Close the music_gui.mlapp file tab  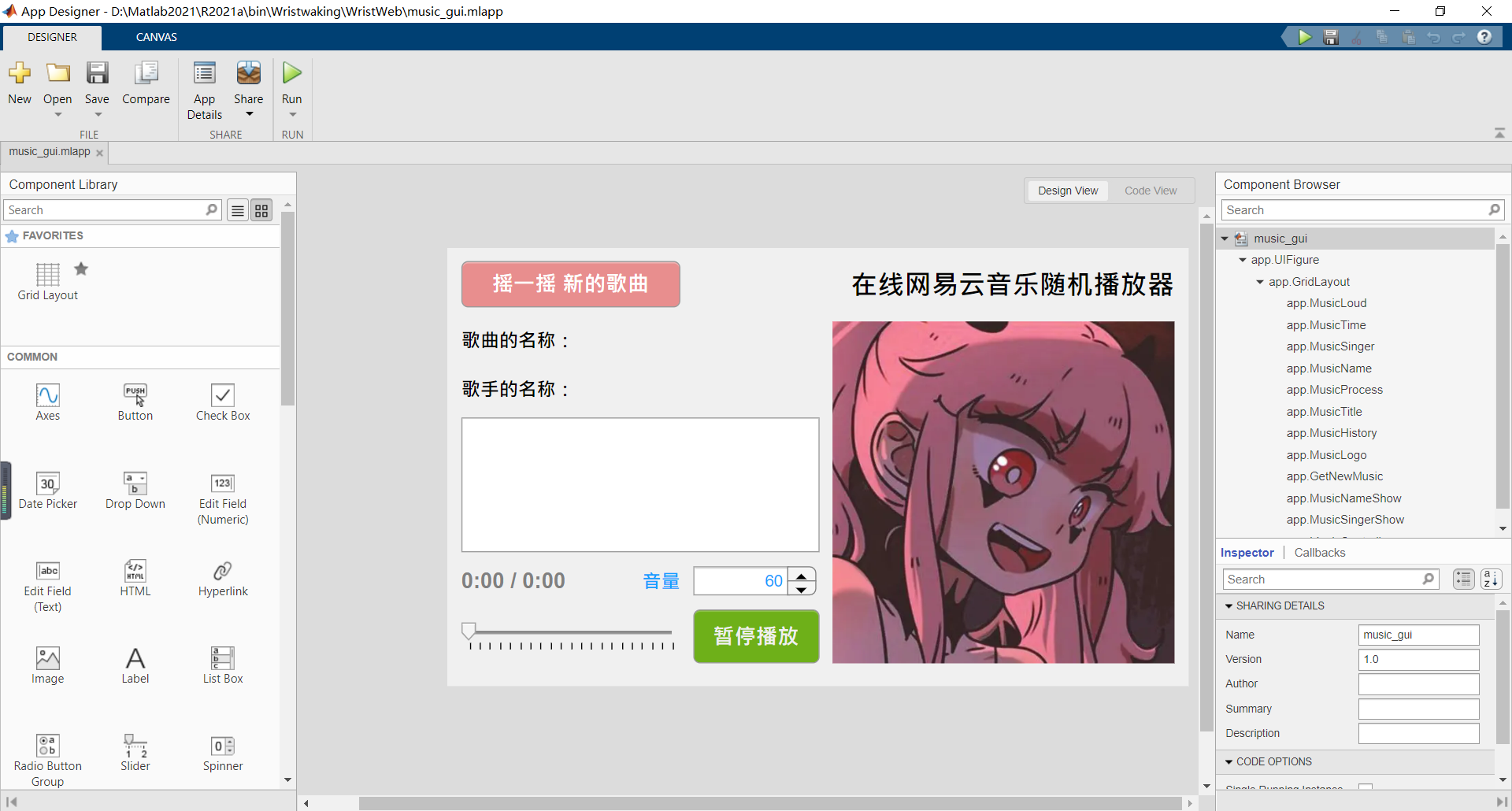tap(99, 153)
